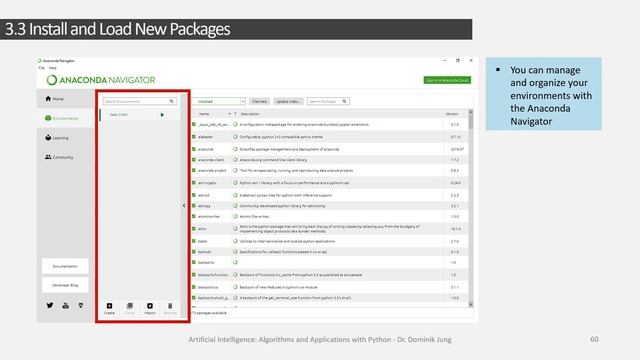The image size is (640, 360).
Task: Open the GitHub icon link
Action: (81, 305)
